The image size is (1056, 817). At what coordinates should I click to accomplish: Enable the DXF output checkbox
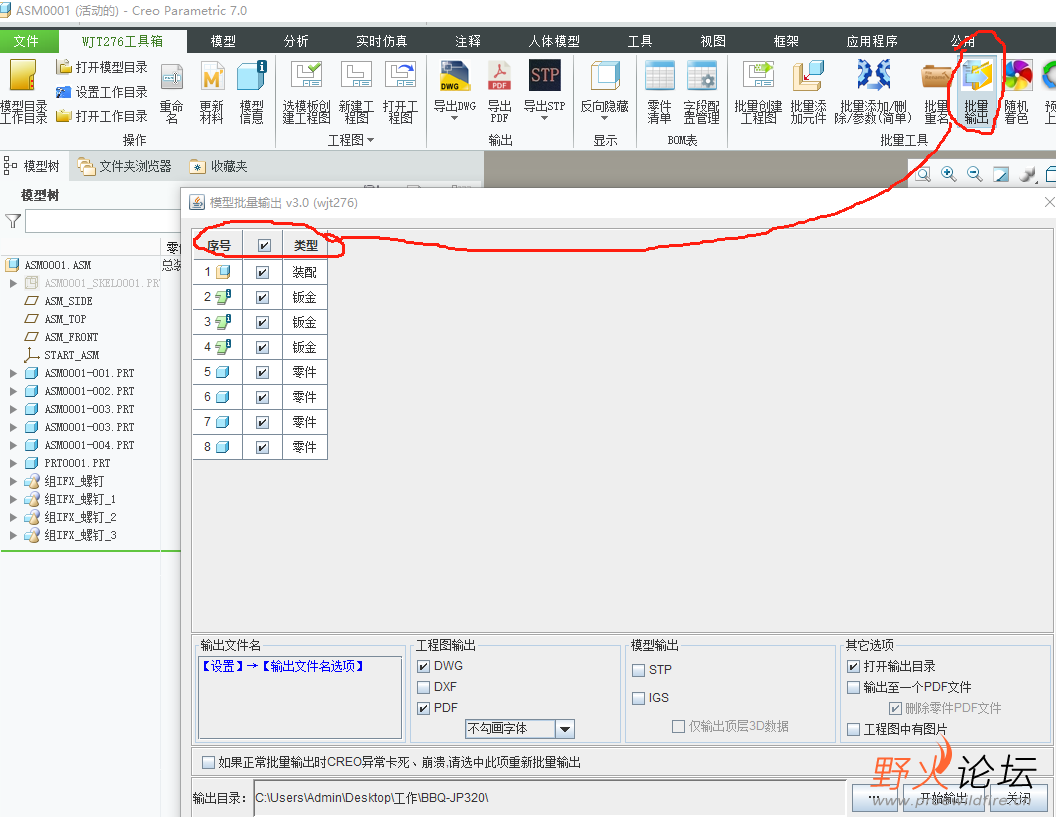click(x=424, y=687)
